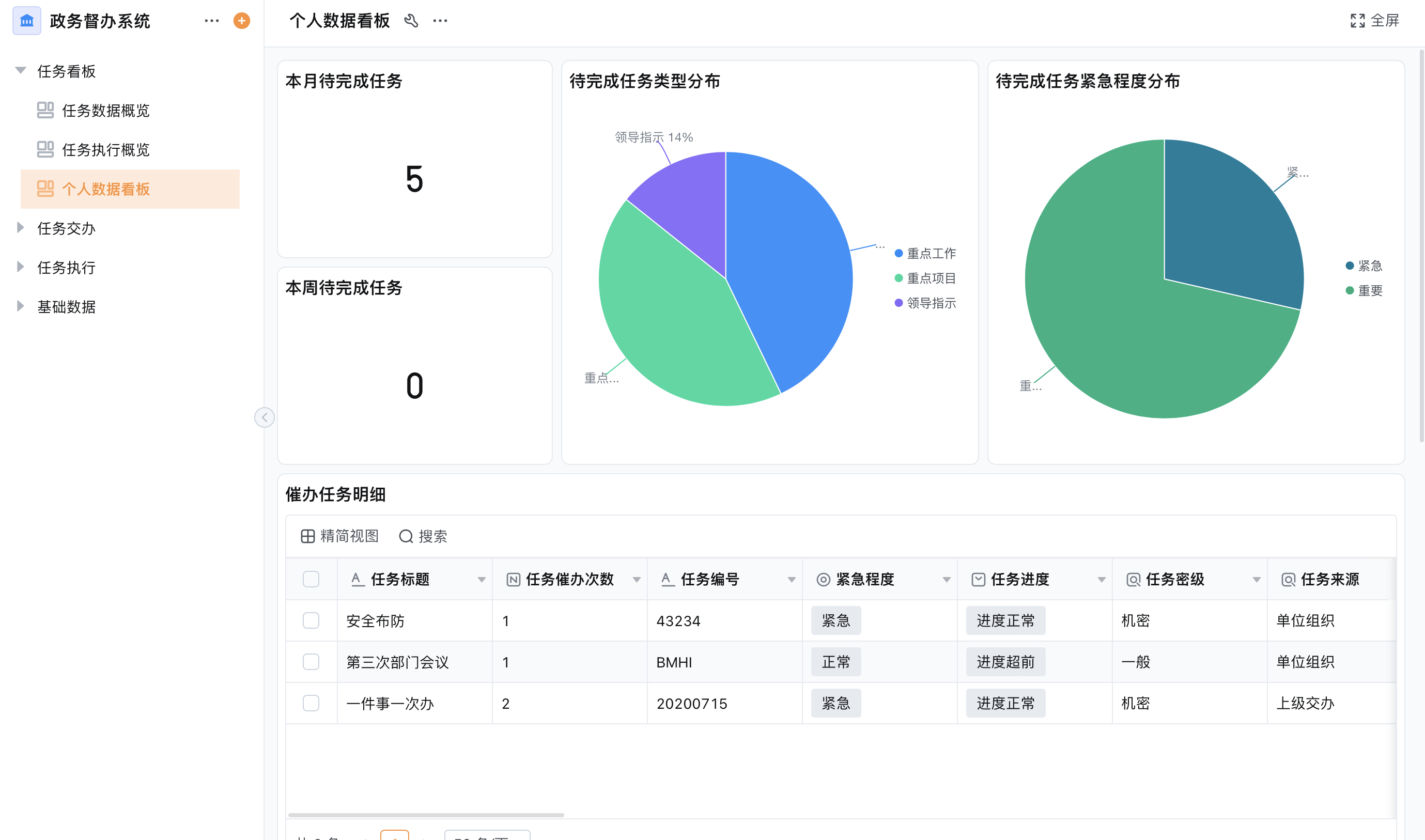Click the search magnifier icon
The width and height of the screenshot is (1425, 840).
click(x=406, y=536)
